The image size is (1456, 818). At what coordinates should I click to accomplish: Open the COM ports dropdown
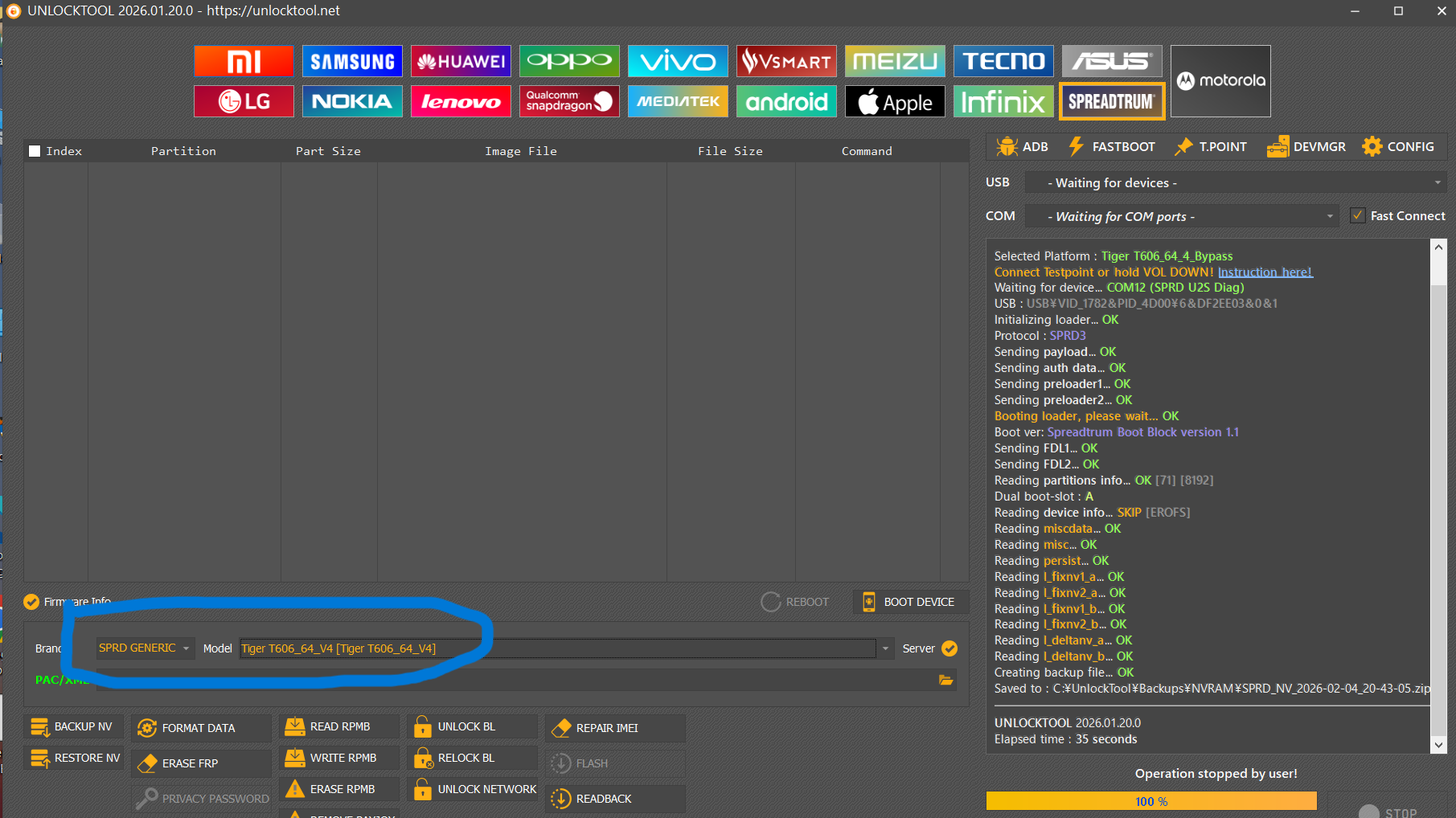tap(1182, 216)
